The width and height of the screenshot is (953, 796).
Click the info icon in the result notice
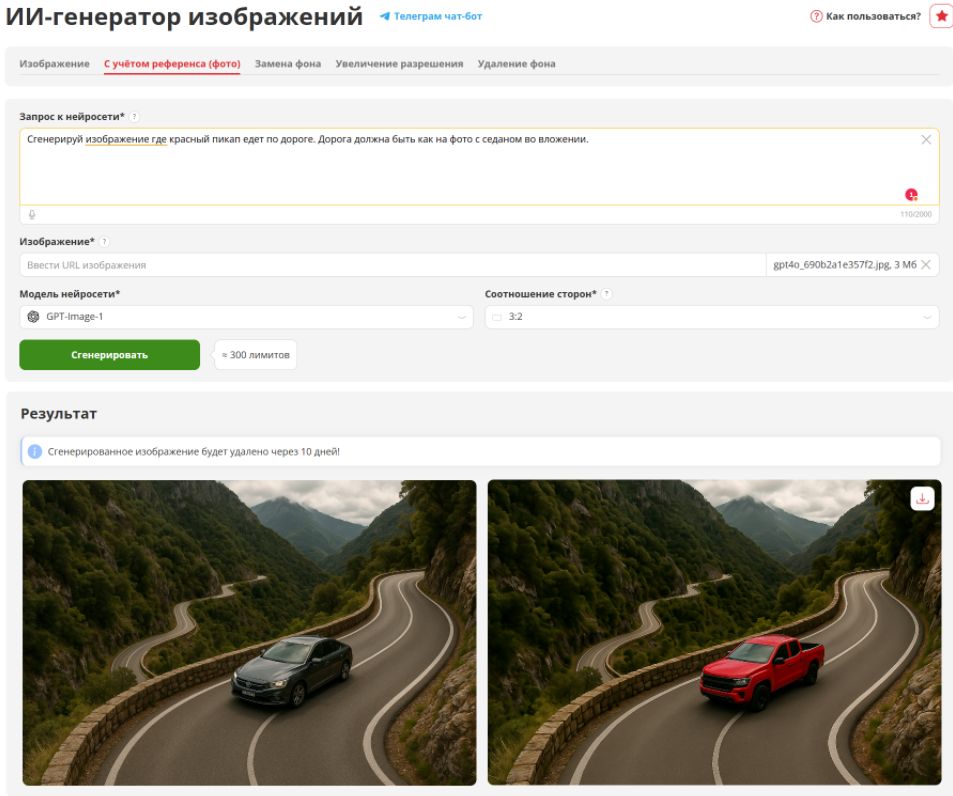tap(35, 451)
